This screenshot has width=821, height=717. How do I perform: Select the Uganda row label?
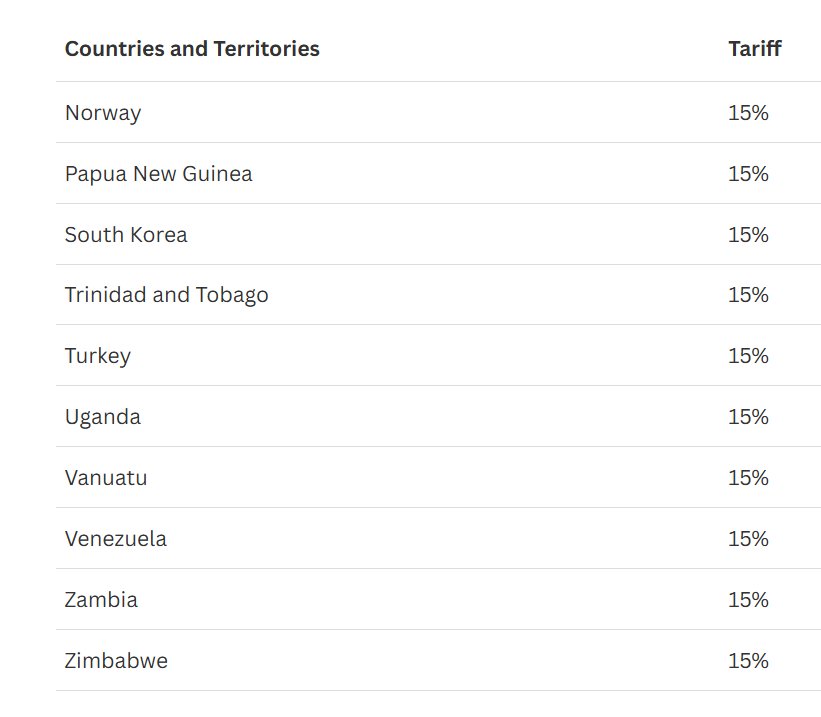(103, 417)
